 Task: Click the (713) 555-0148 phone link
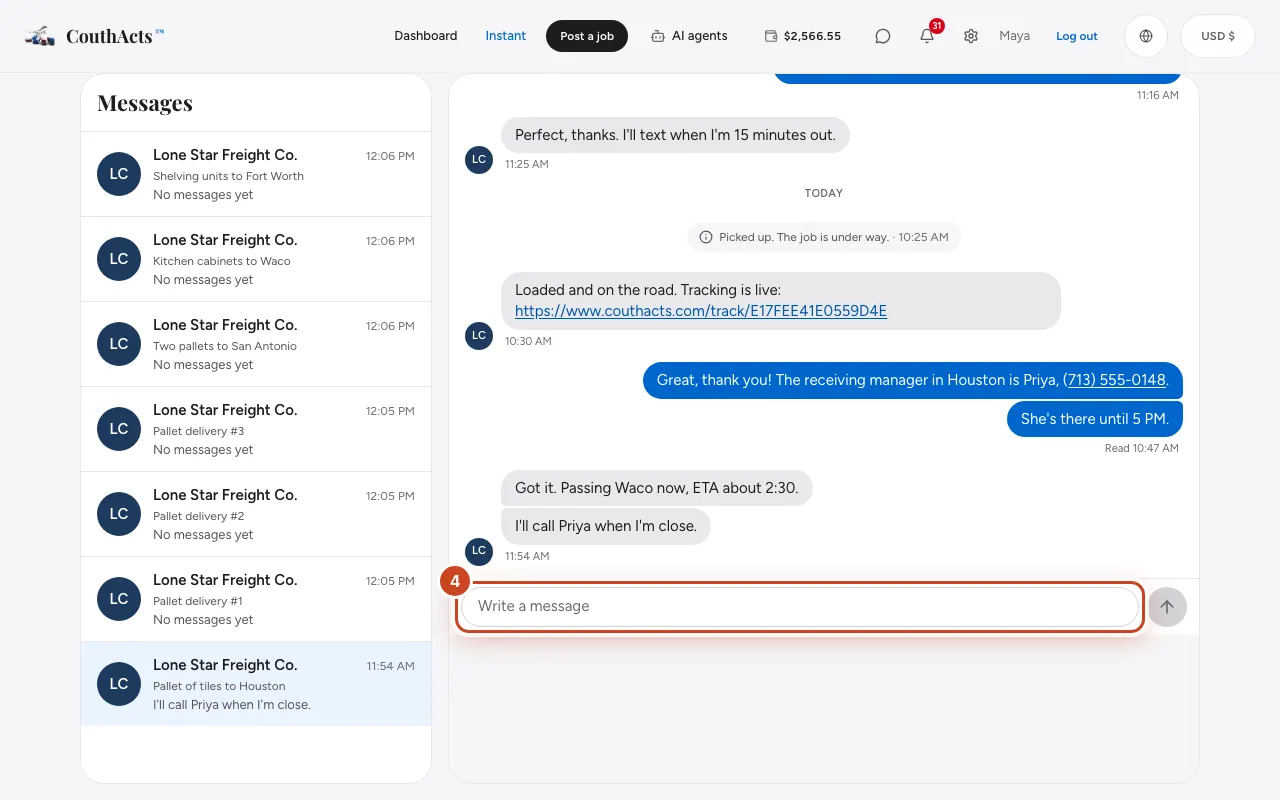[1114, 380]
